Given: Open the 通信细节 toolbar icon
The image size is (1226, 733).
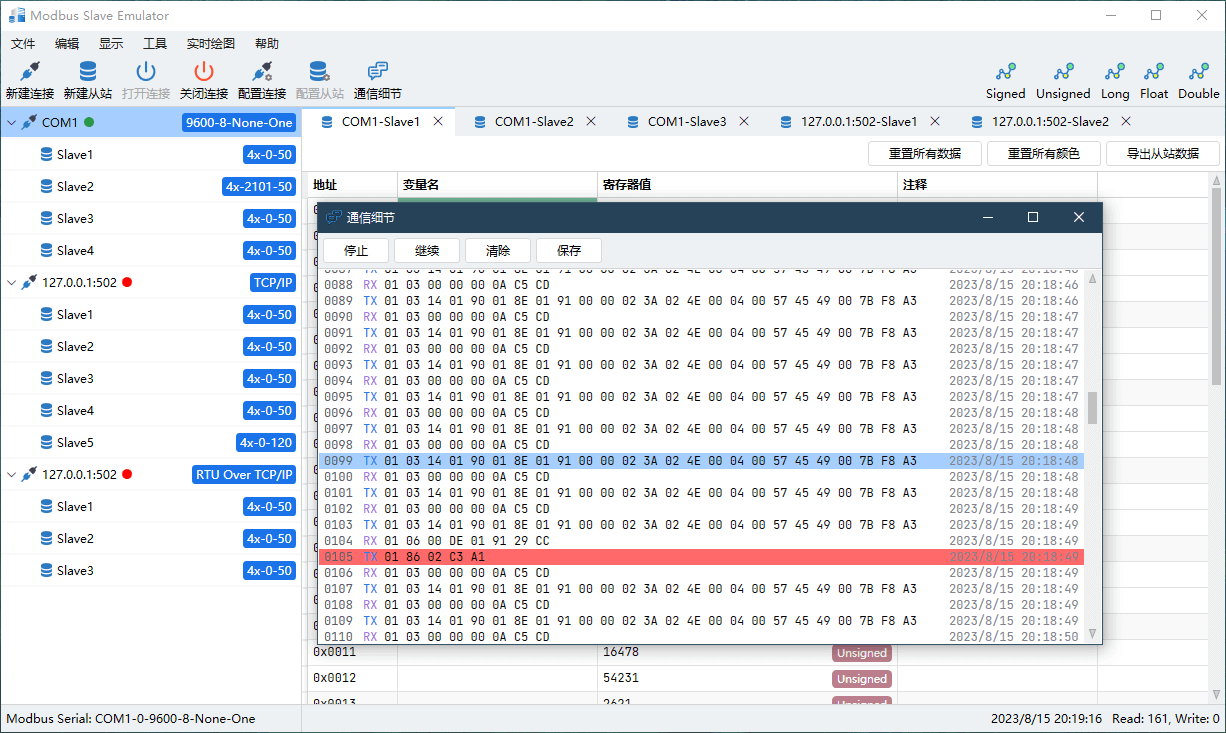Looking at the screenshot, I should click(x=377, y=72).
